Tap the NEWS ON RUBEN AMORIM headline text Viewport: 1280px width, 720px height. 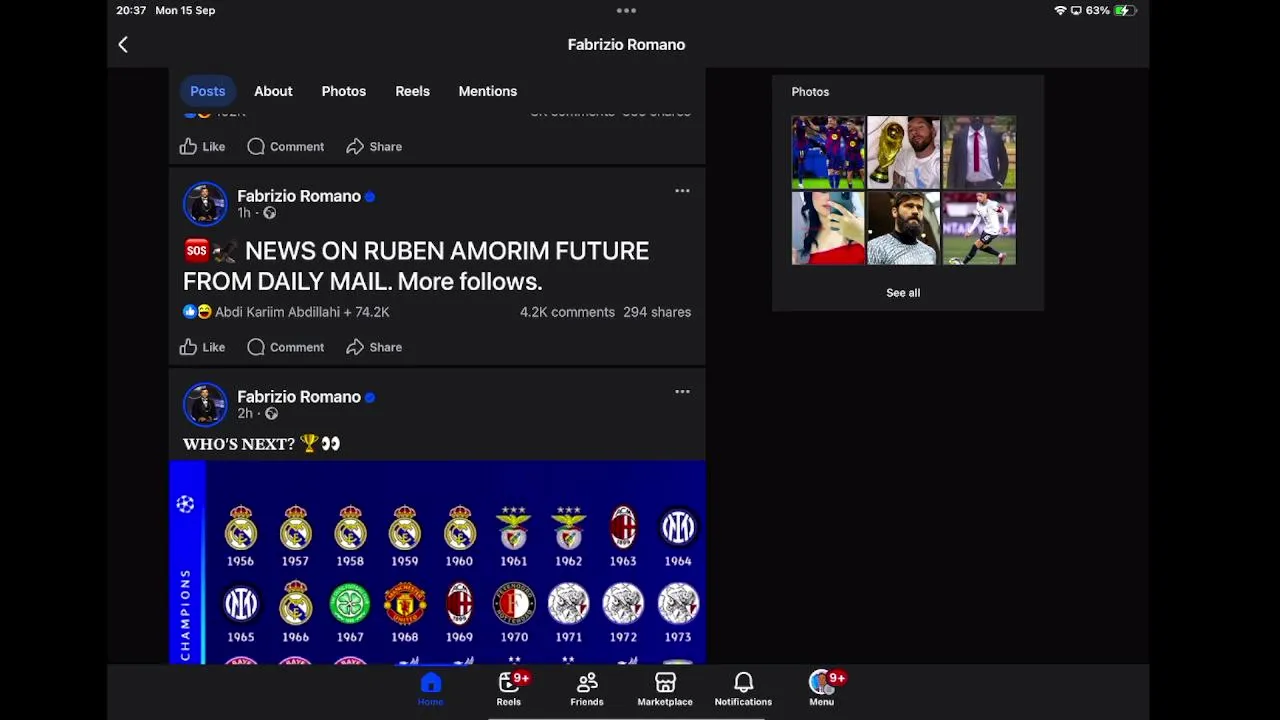point(416,266)
